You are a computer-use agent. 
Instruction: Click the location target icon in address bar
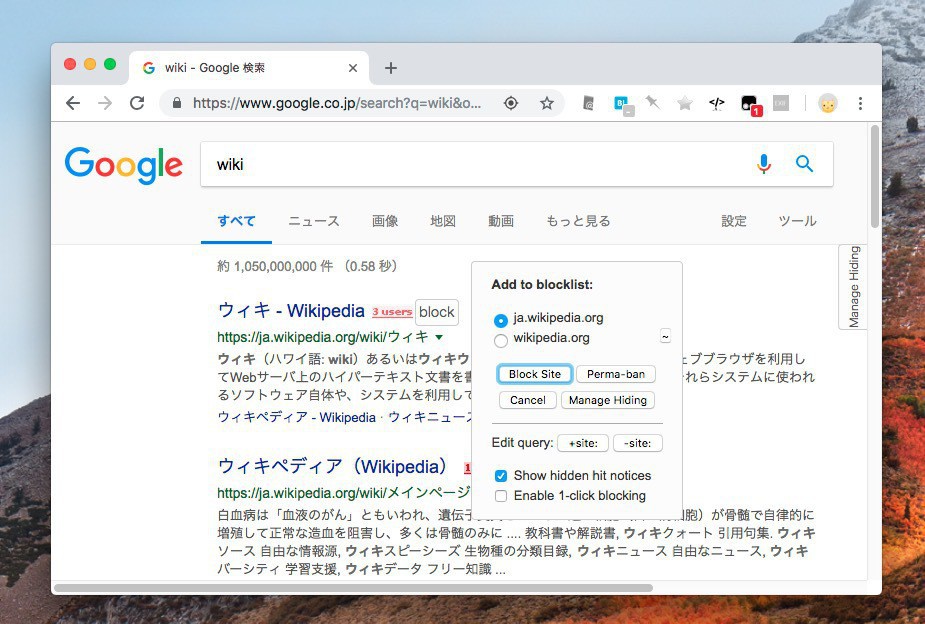pos(511,103)
